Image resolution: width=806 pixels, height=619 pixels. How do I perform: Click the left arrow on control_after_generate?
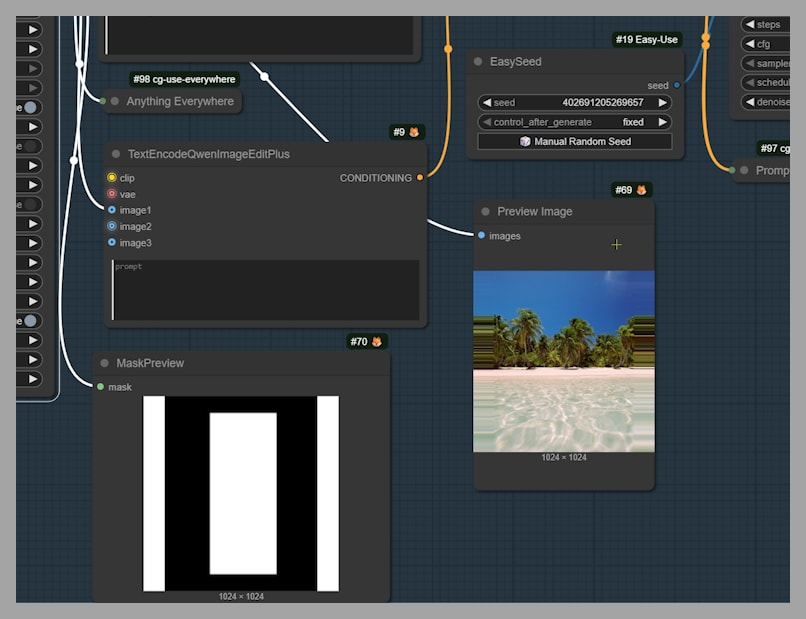[486, 122]
